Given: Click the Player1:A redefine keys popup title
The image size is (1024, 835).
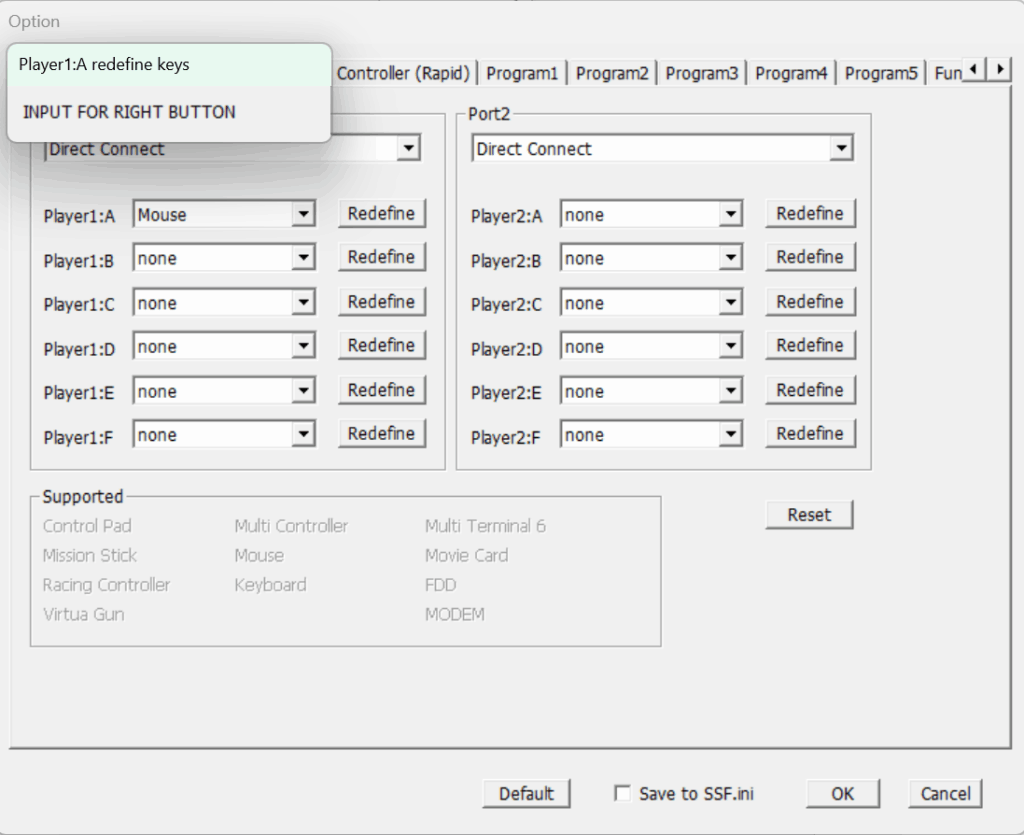Looking at the screenshot, I should [x=104, y=65].
